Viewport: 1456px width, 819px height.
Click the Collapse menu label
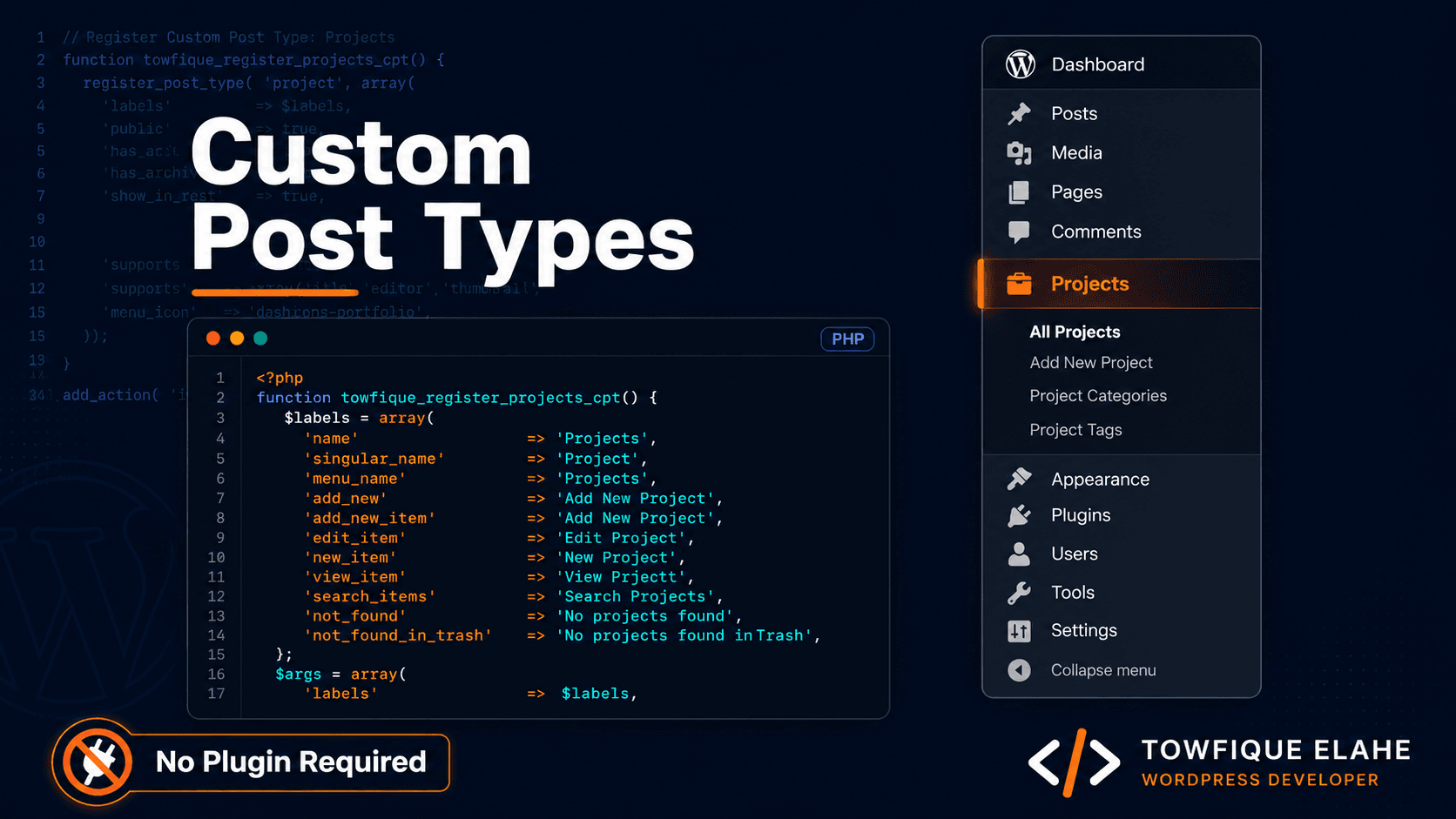coord(1103,670)
